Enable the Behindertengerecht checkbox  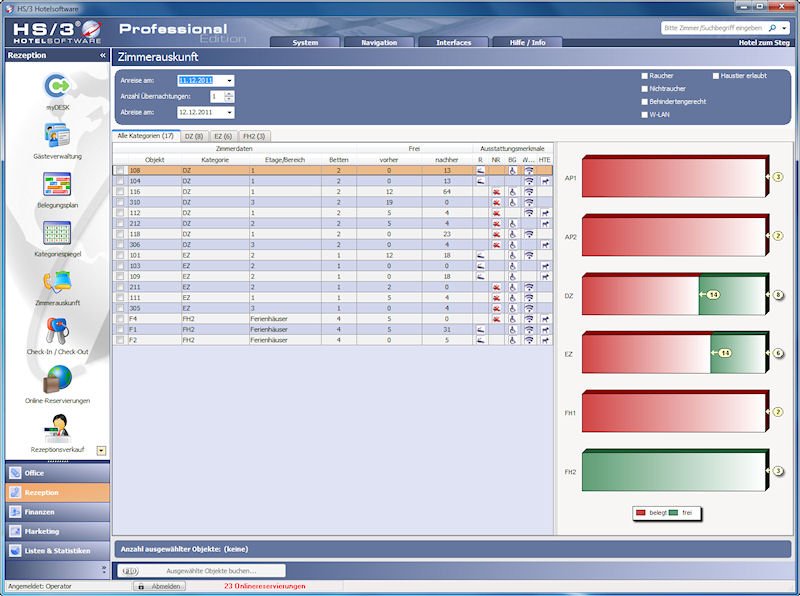click(x=644, y=102)
